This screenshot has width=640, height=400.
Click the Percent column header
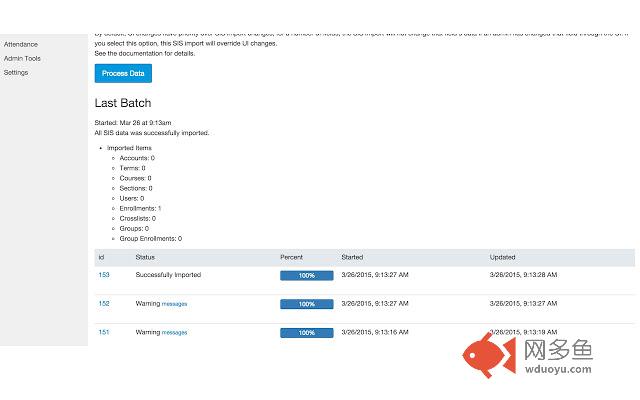(291, 257)
